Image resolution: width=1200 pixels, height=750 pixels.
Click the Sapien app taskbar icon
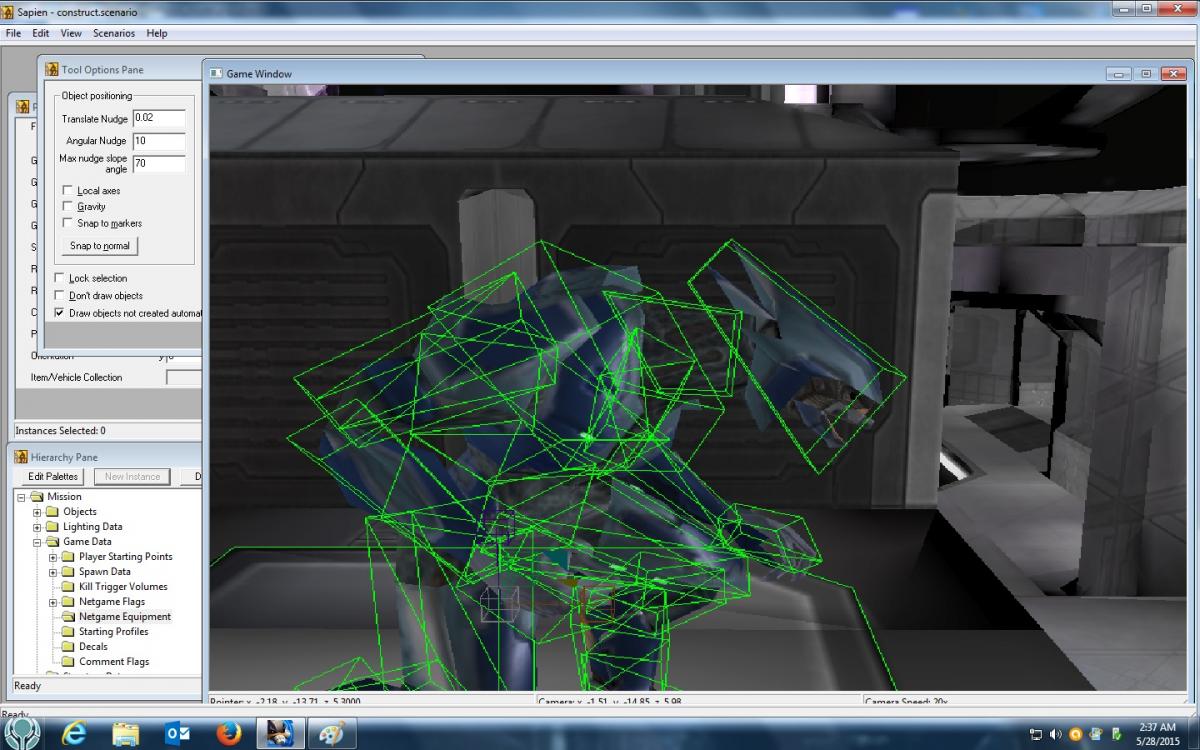pyautogui.click(x=281, y=734)
